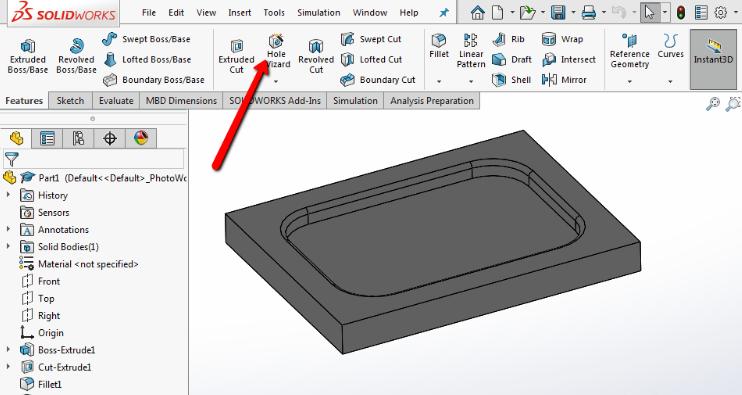The height and width of the screenshot is (395, 742).
Task: Open the New document dropdown arrow
Action: point(512,13)
